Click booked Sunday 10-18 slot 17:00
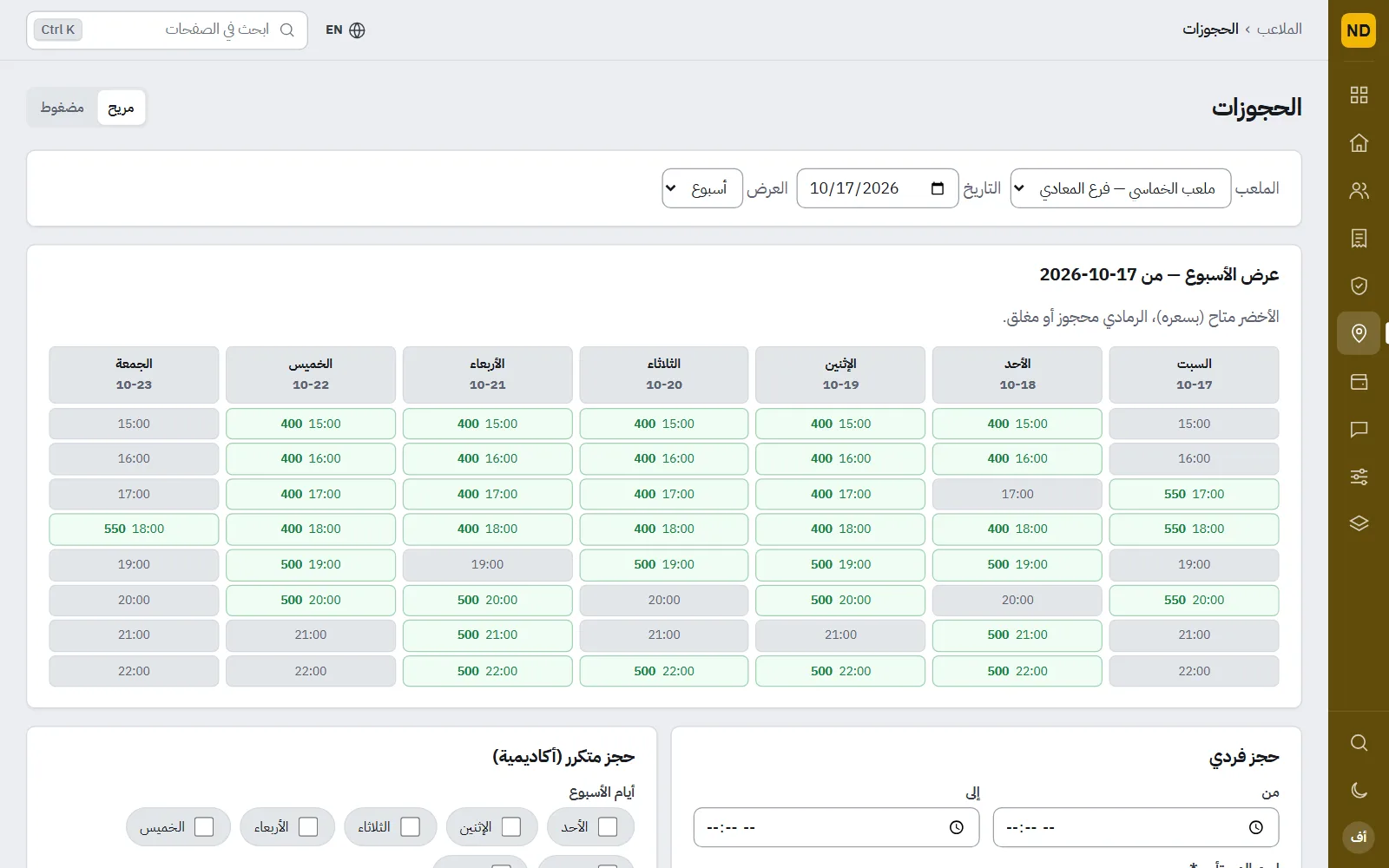Image resolution: width=1389 pixels, height=868 pixels. [1017, 494]
